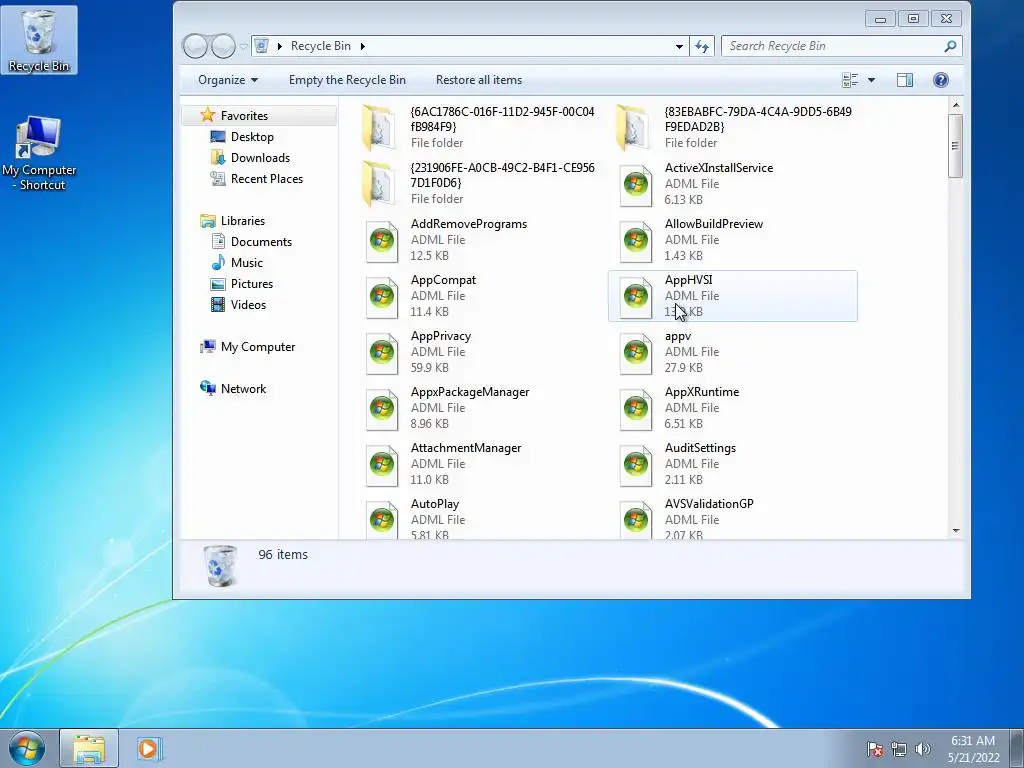The height and width of the screenshot is (768, 1024).
Task: Select the AllowBuildPreview file icon
Action: (635, 242)
